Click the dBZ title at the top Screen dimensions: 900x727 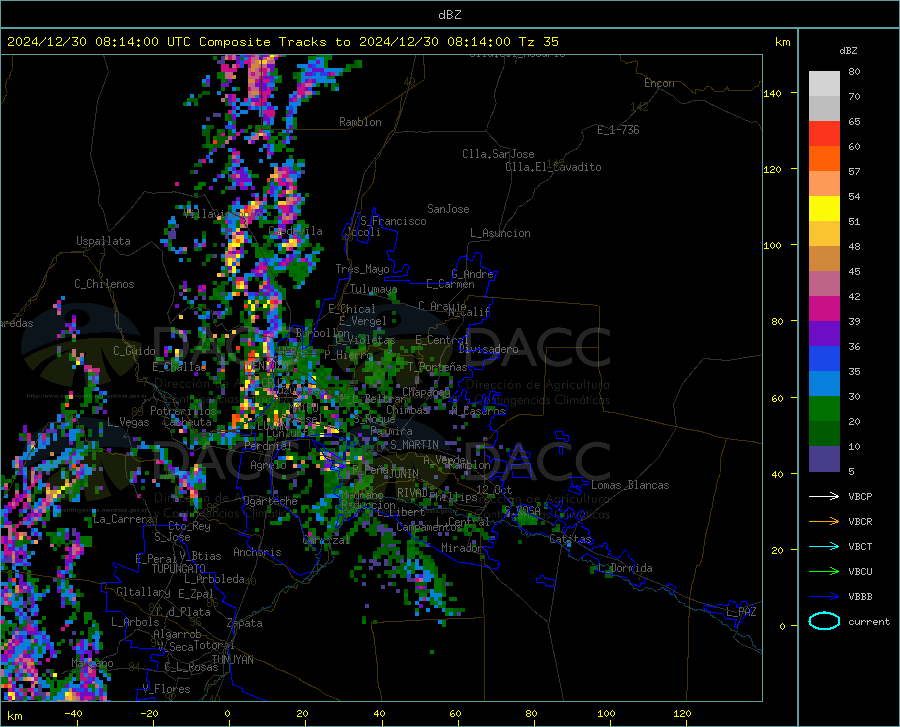449,15
